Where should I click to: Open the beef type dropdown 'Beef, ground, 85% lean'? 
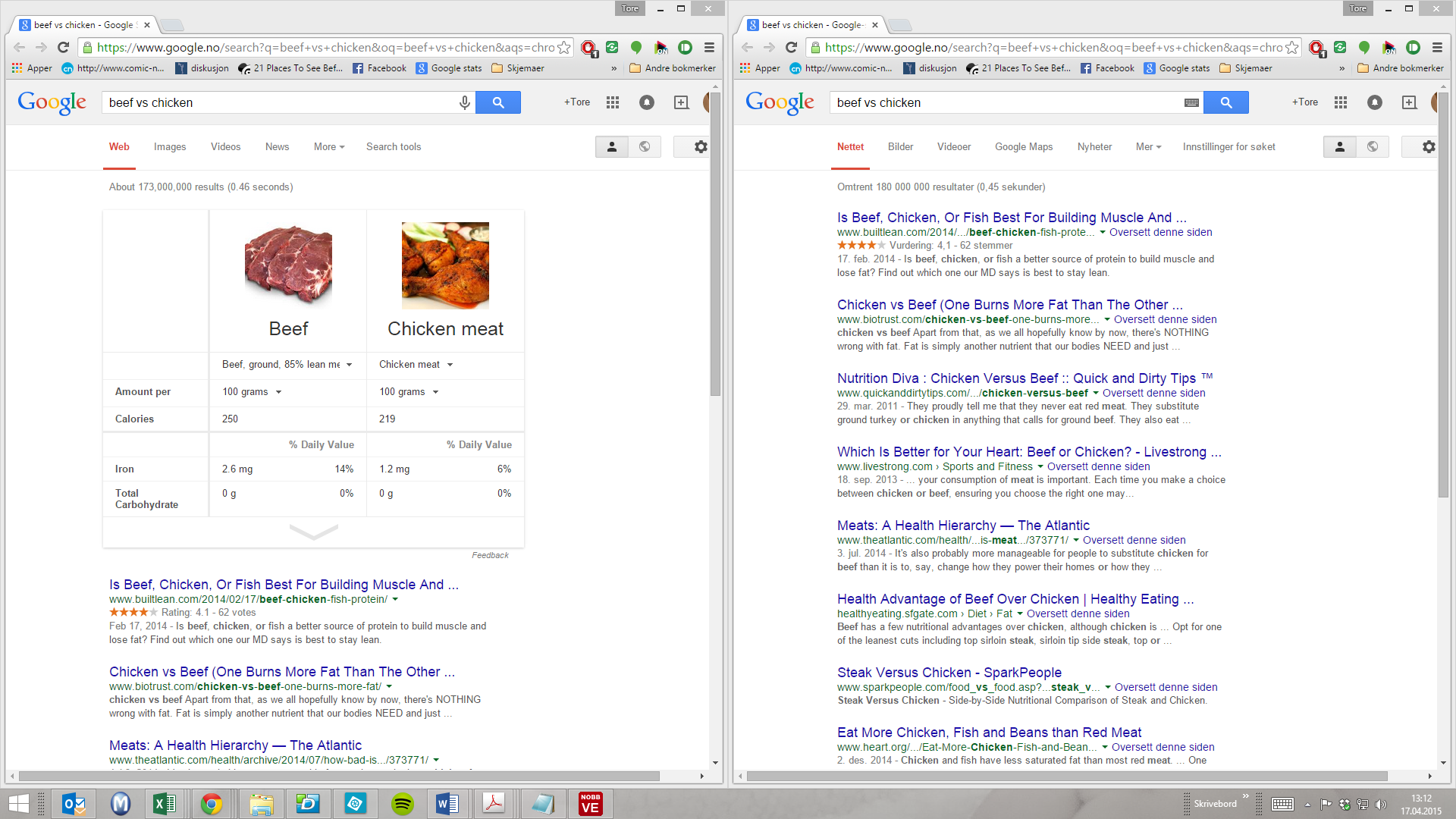287,365
